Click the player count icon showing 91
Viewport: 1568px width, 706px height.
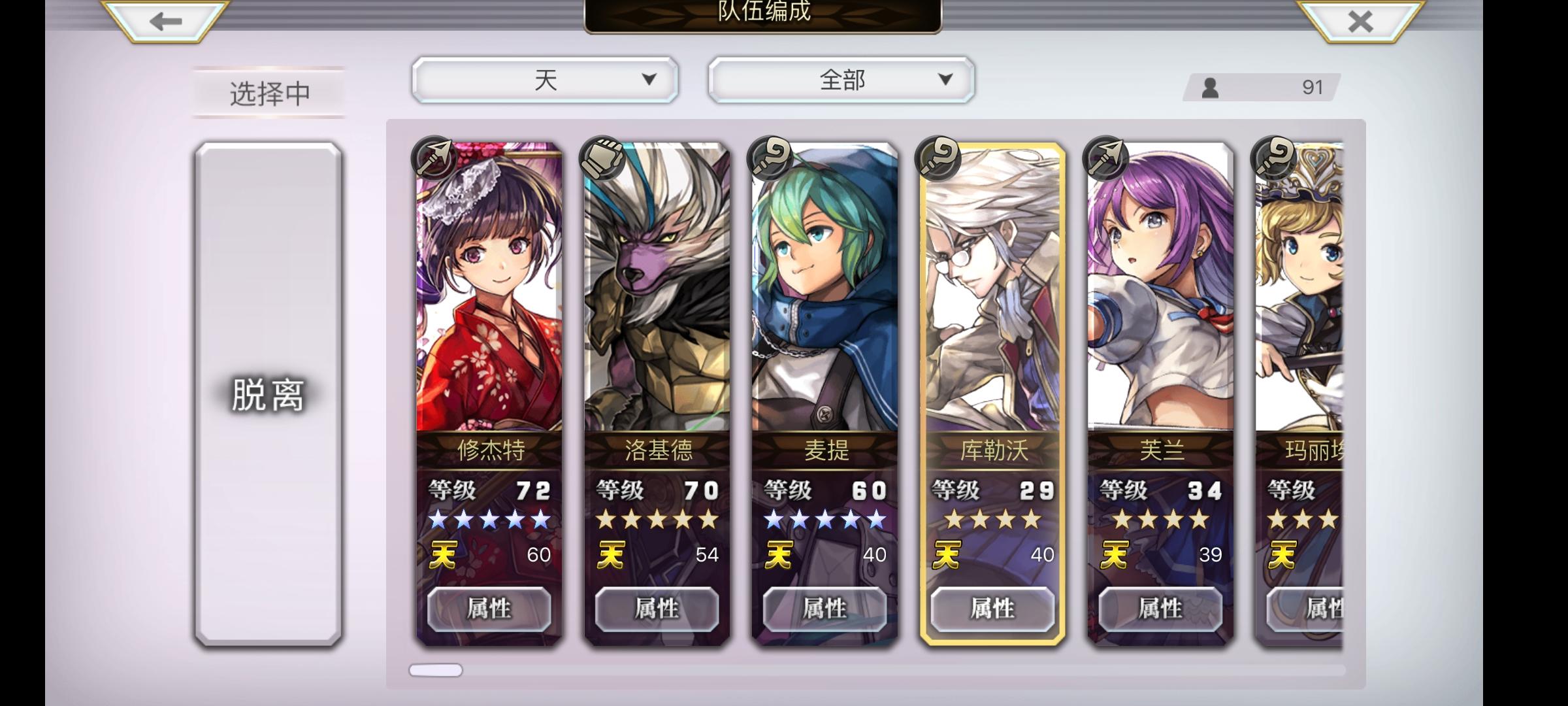(1210, 88)
